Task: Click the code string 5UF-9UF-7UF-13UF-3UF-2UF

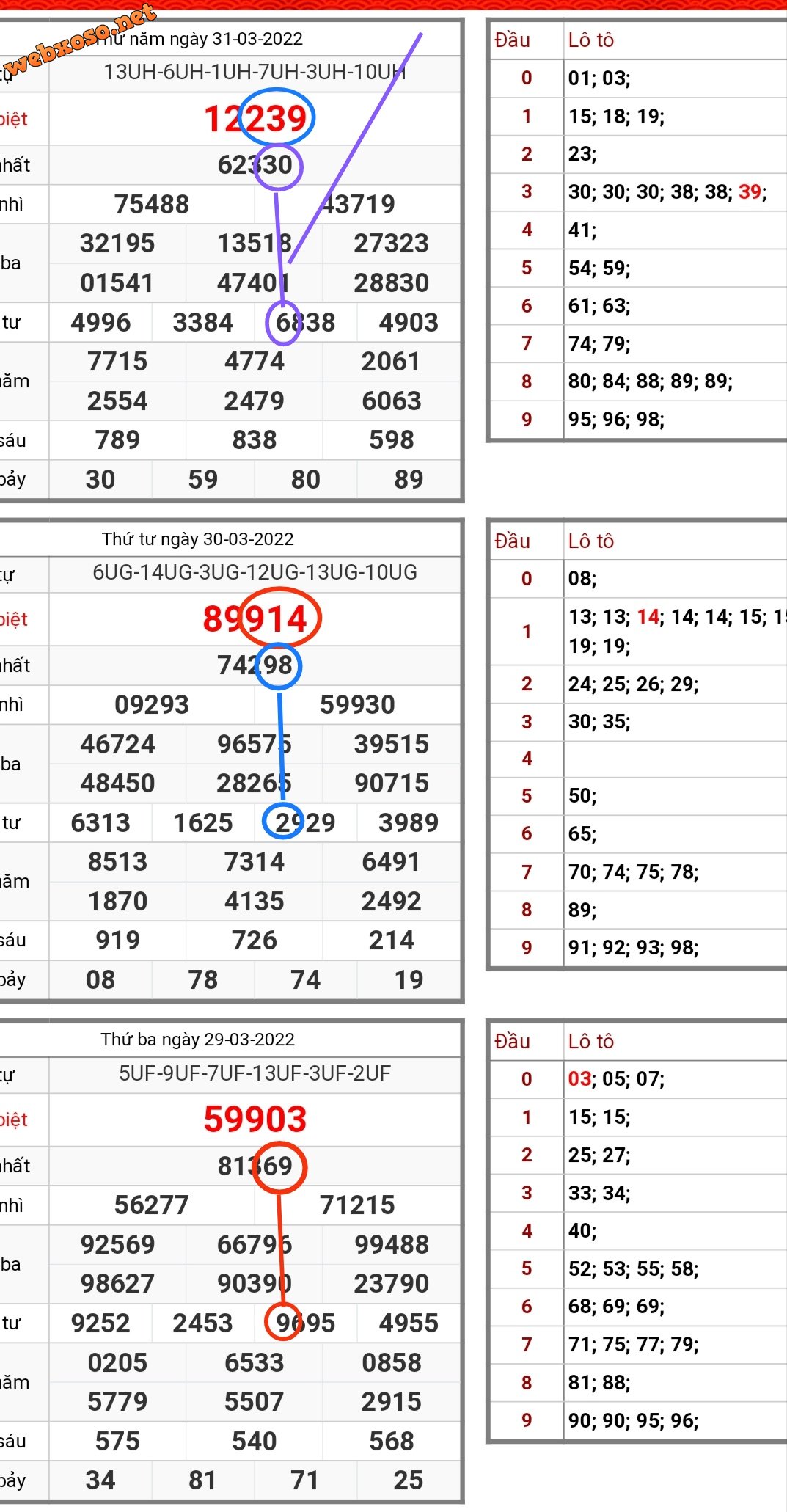Action: tap(255, 1073)
